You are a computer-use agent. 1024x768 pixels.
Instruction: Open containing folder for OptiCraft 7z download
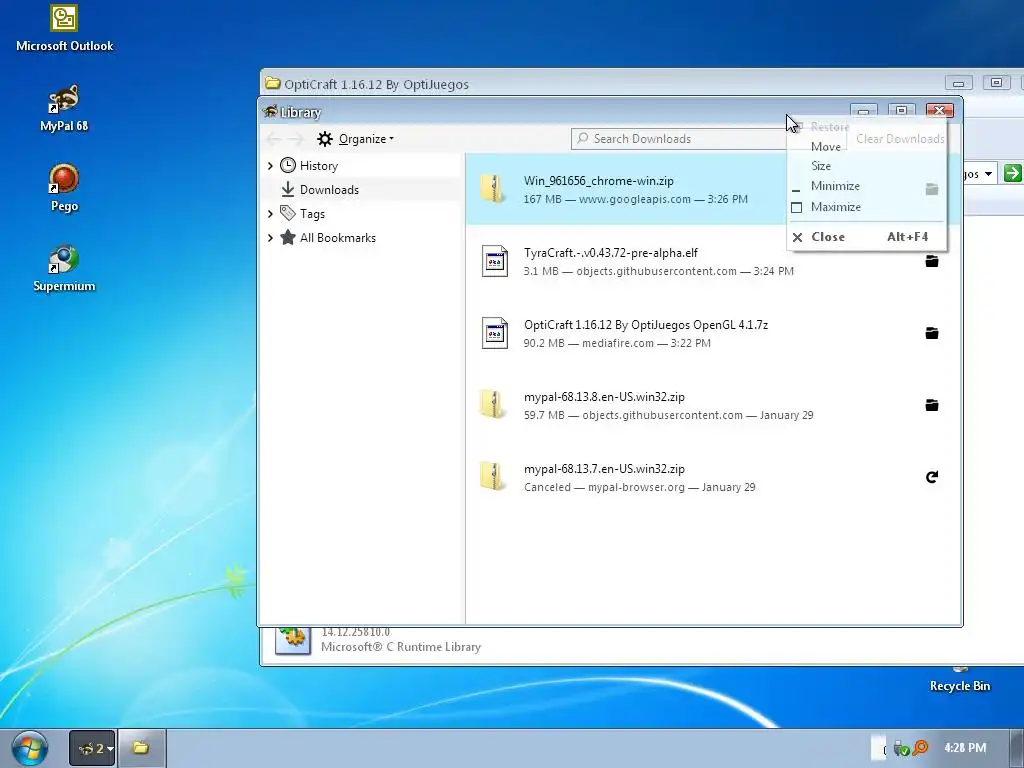click(x=932, y=333)
